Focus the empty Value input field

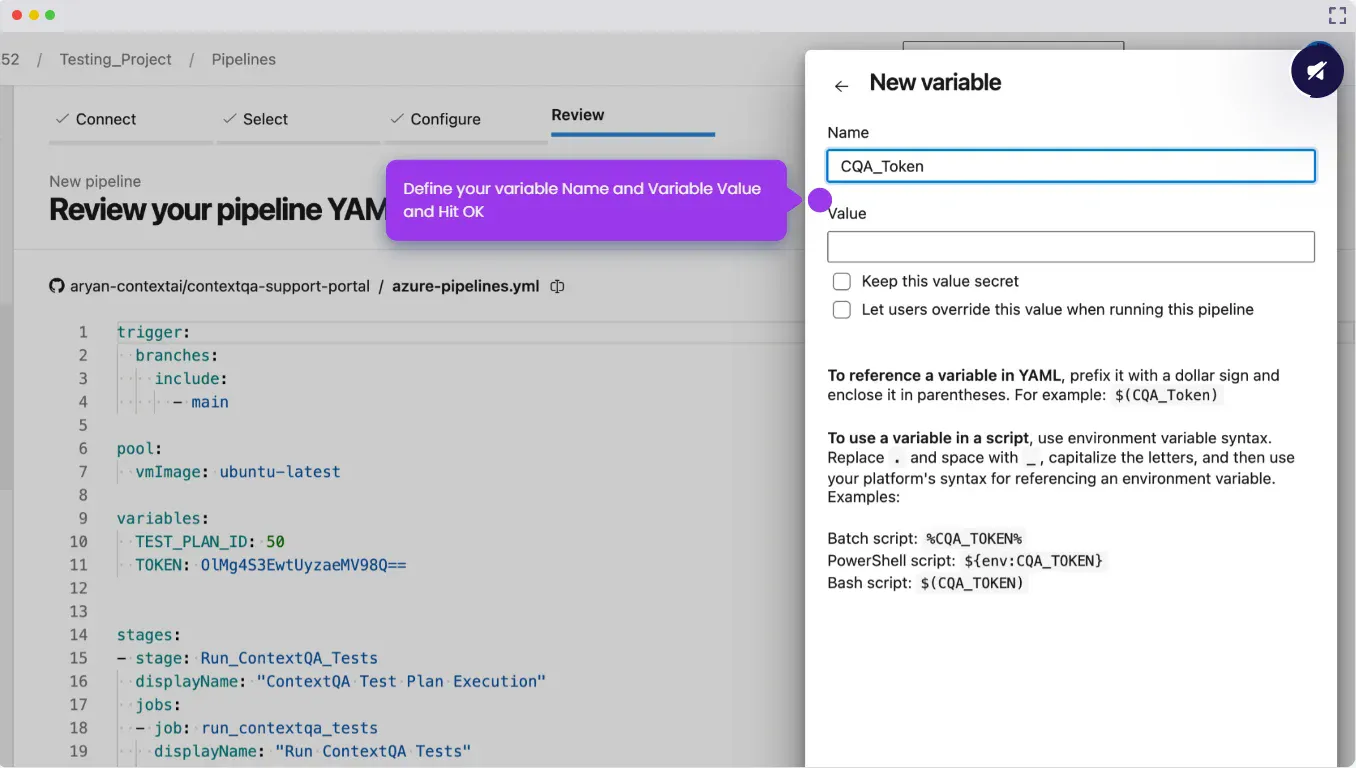coord(1070,247)
